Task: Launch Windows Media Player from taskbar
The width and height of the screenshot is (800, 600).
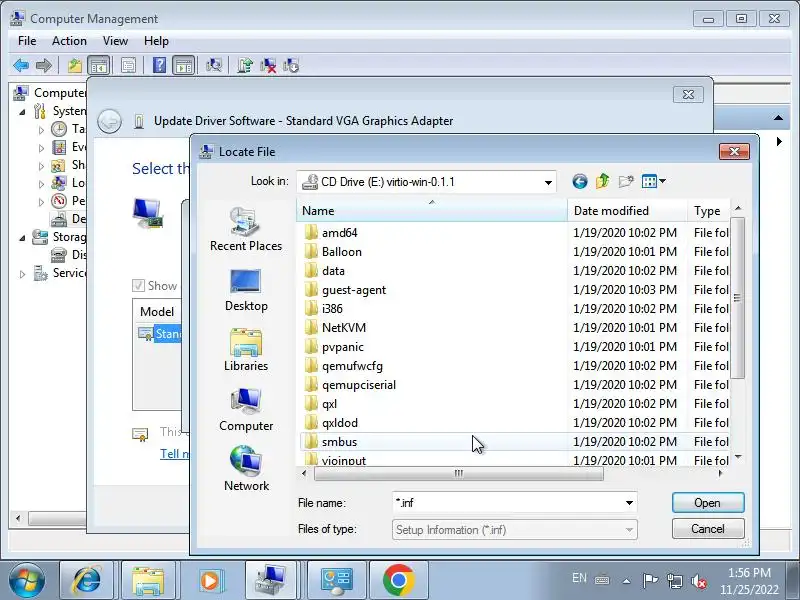Action: tap(210, 580)
